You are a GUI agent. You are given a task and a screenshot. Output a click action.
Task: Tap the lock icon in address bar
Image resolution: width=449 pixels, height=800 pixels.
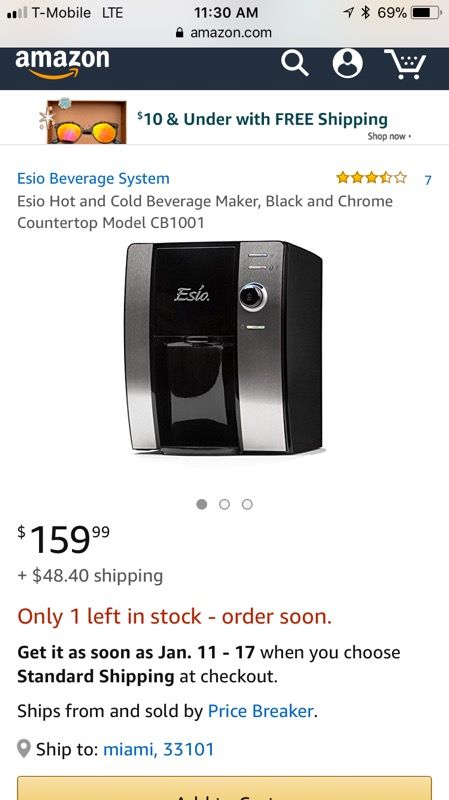click(179, 33)
